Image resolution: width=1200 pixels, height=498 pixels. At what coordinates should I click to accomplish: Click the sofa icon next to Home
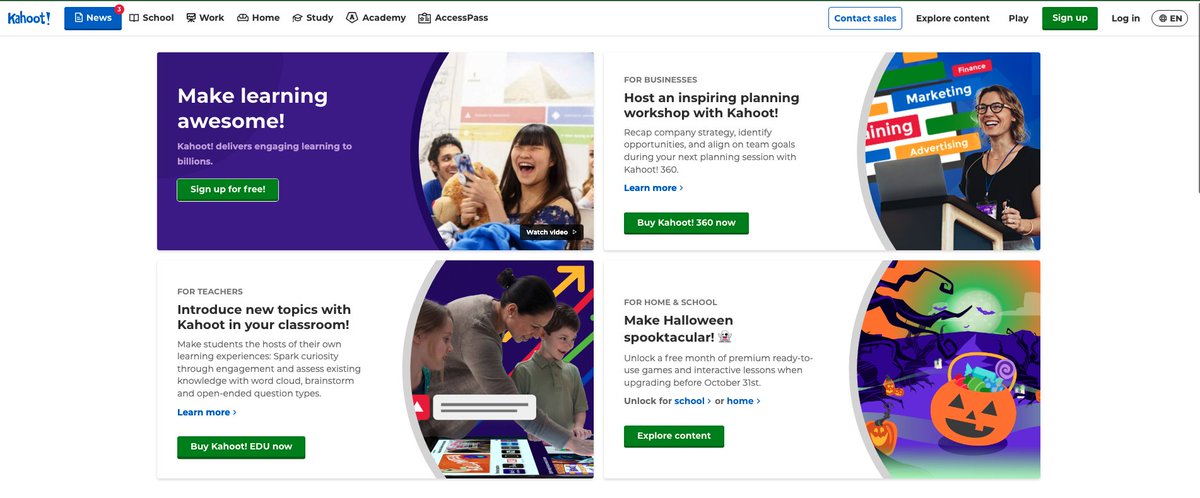(242, 18)
